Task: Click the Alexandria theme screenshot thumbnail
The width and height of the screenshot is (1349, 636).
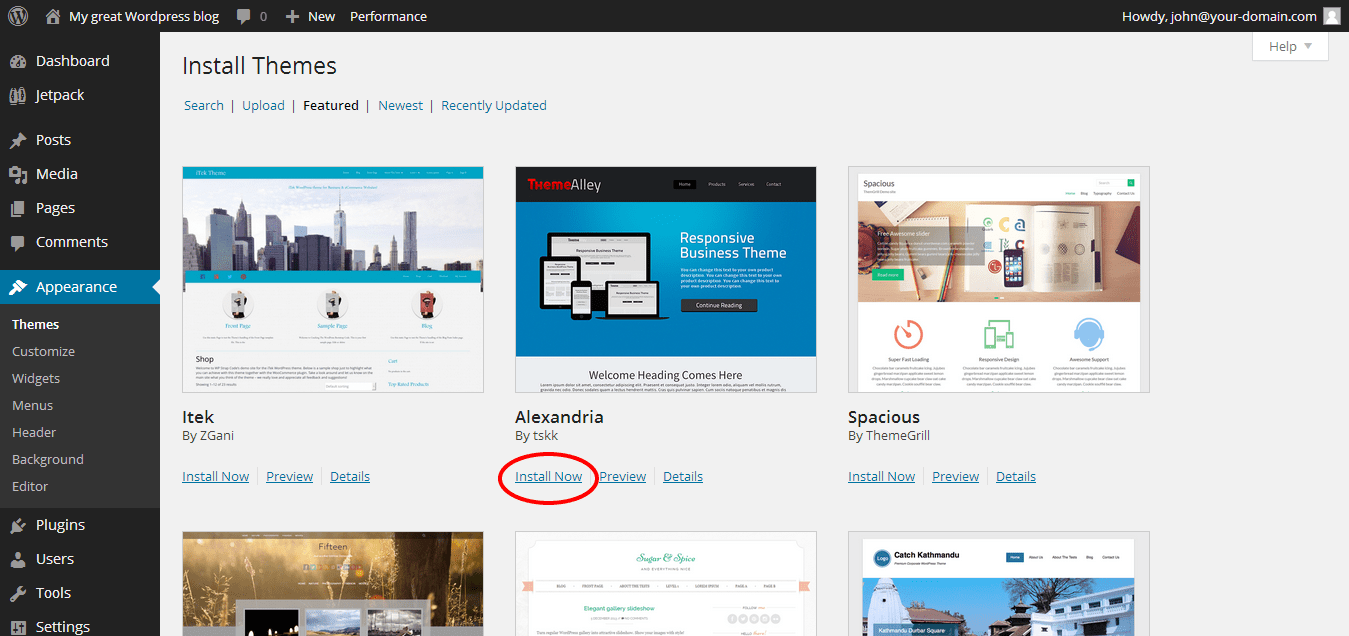Action: tap(666, 279)
